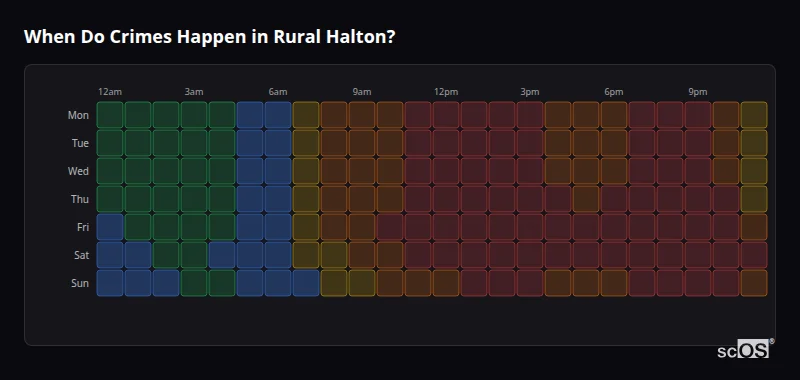
Task: Click the Sun row label
Action: coord(80,283)
